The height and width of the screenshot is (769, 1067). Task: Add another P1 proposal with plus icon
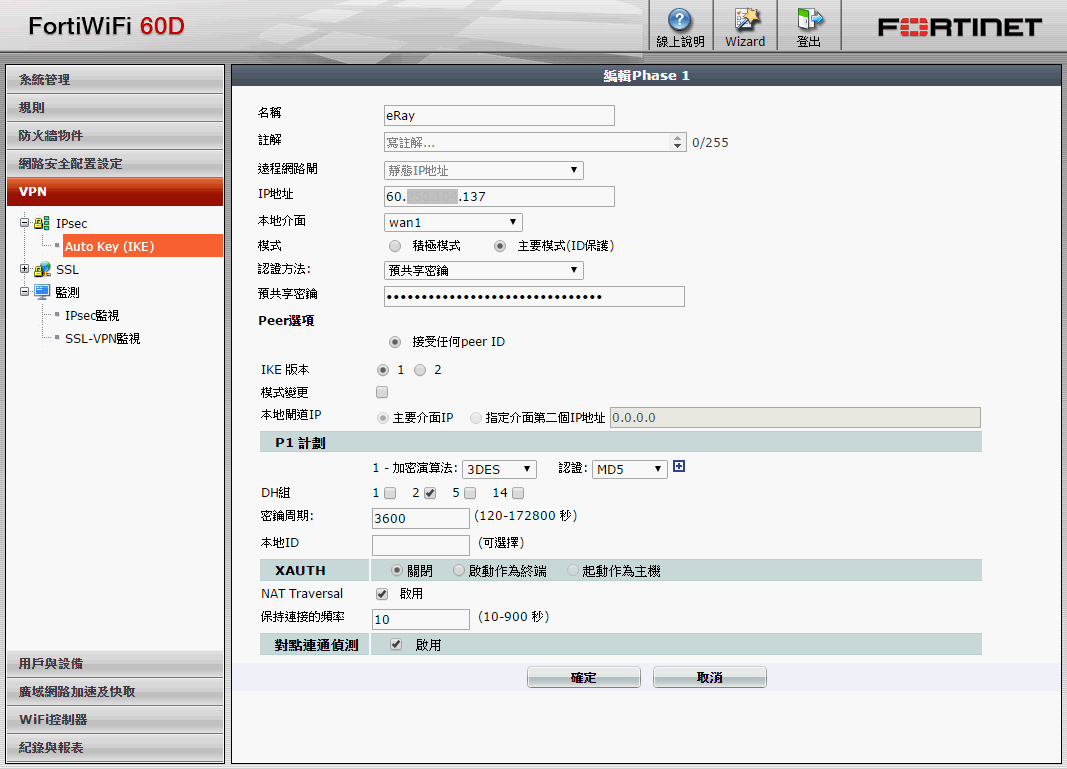(678, 466)
